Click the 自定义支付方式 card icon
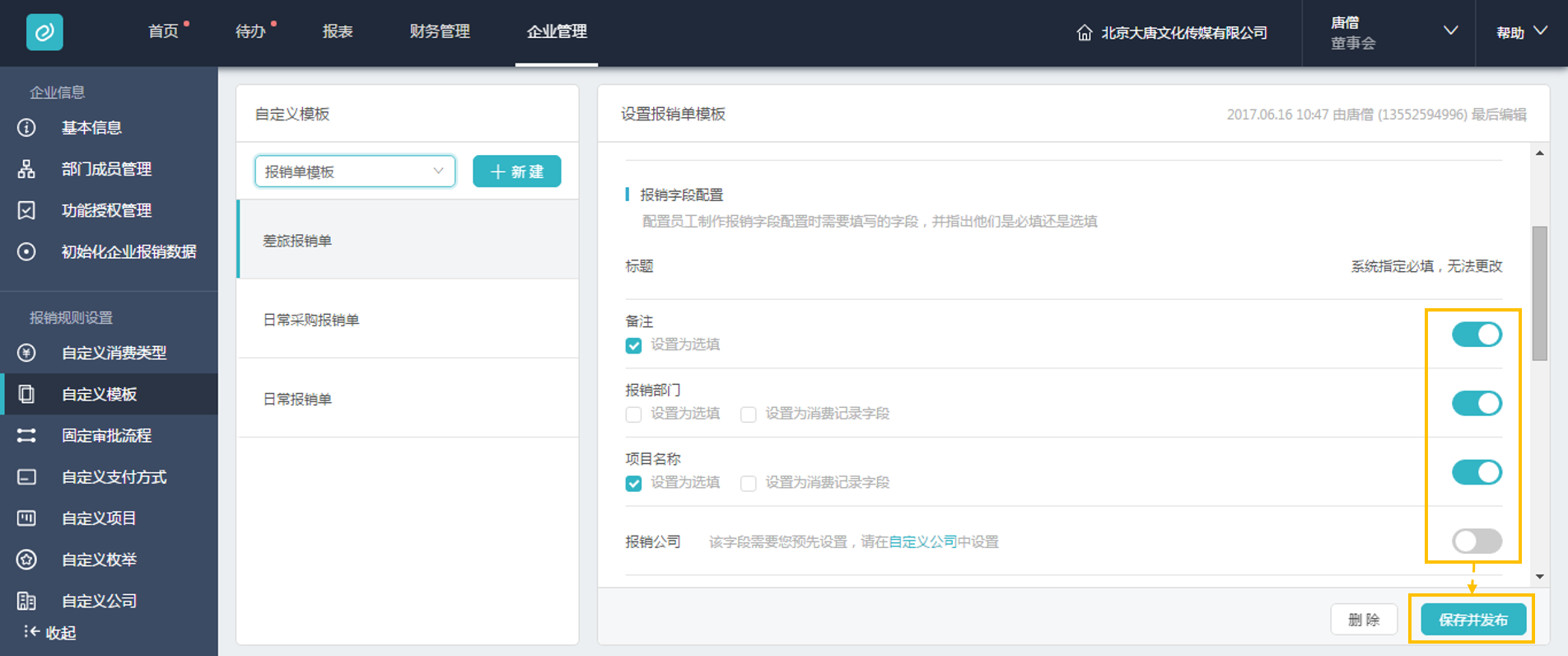The height and width of the screenshot is (656, 1568). [26, 477]
